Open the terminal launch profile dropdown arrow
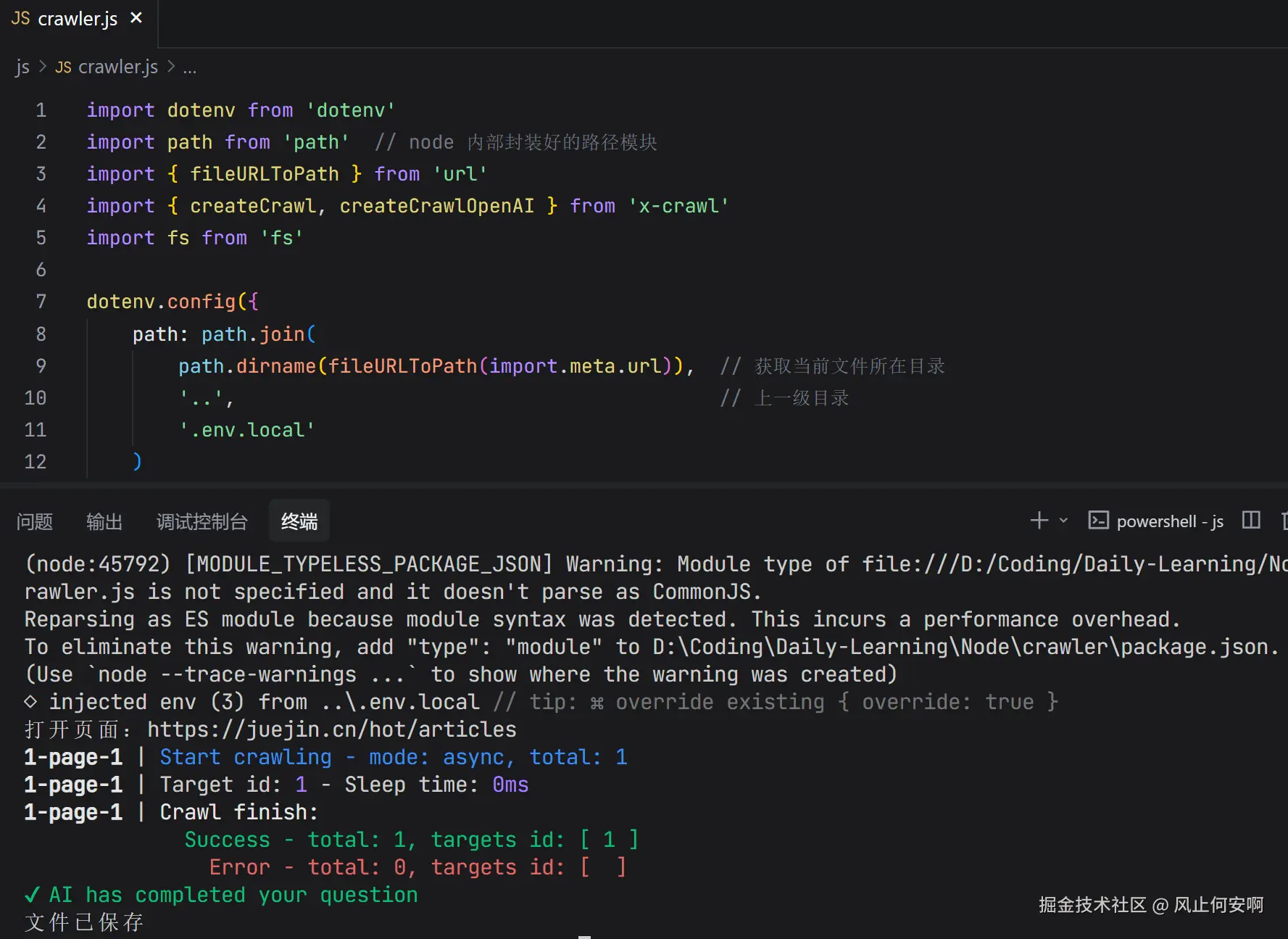Screen dimensions: 1288x939 pyautogui.click(x=1063, y=521)
